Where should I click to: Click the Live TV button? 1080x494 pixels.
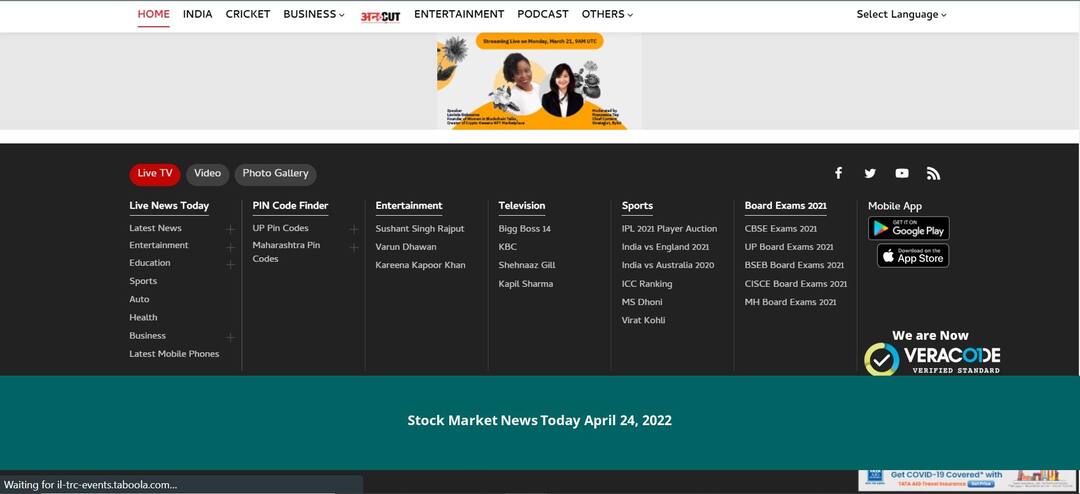(x=155, y=174)
